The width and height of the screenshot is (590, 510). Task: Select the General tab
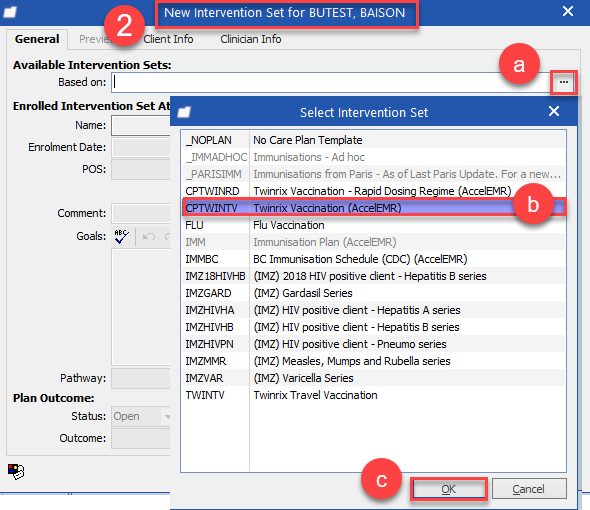pos(37,39)
